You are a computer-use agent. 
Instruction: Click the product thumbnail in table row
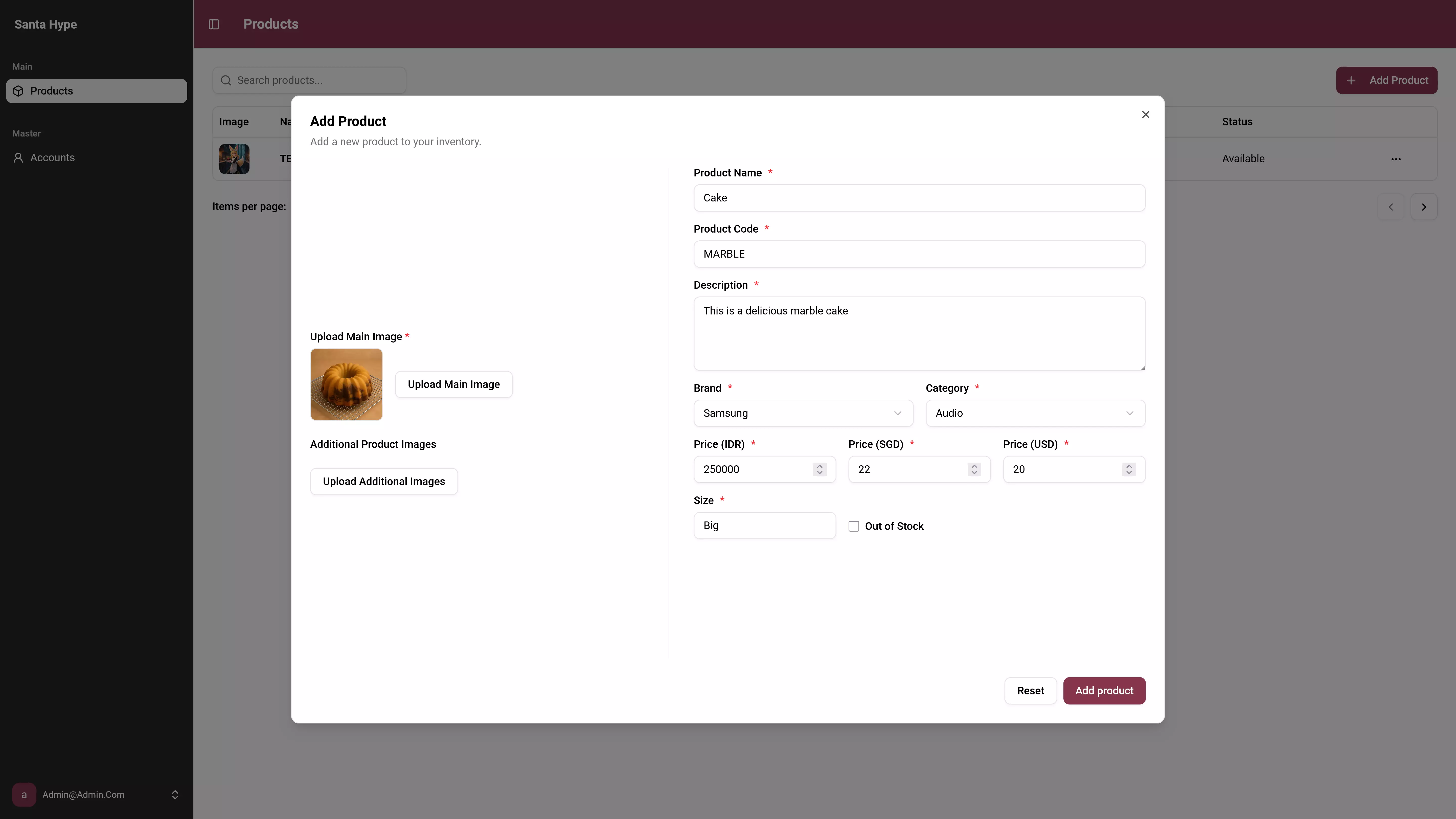(234, 159)
